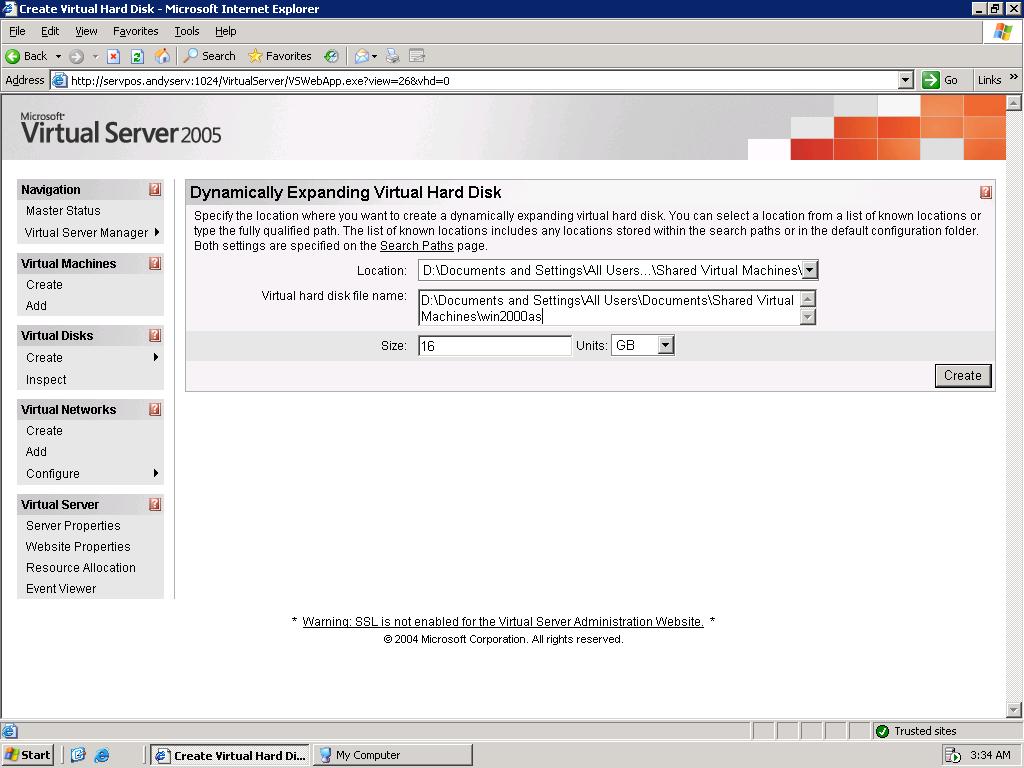Click the system tray network icon

pyautogui.click(x=953, y=755)
